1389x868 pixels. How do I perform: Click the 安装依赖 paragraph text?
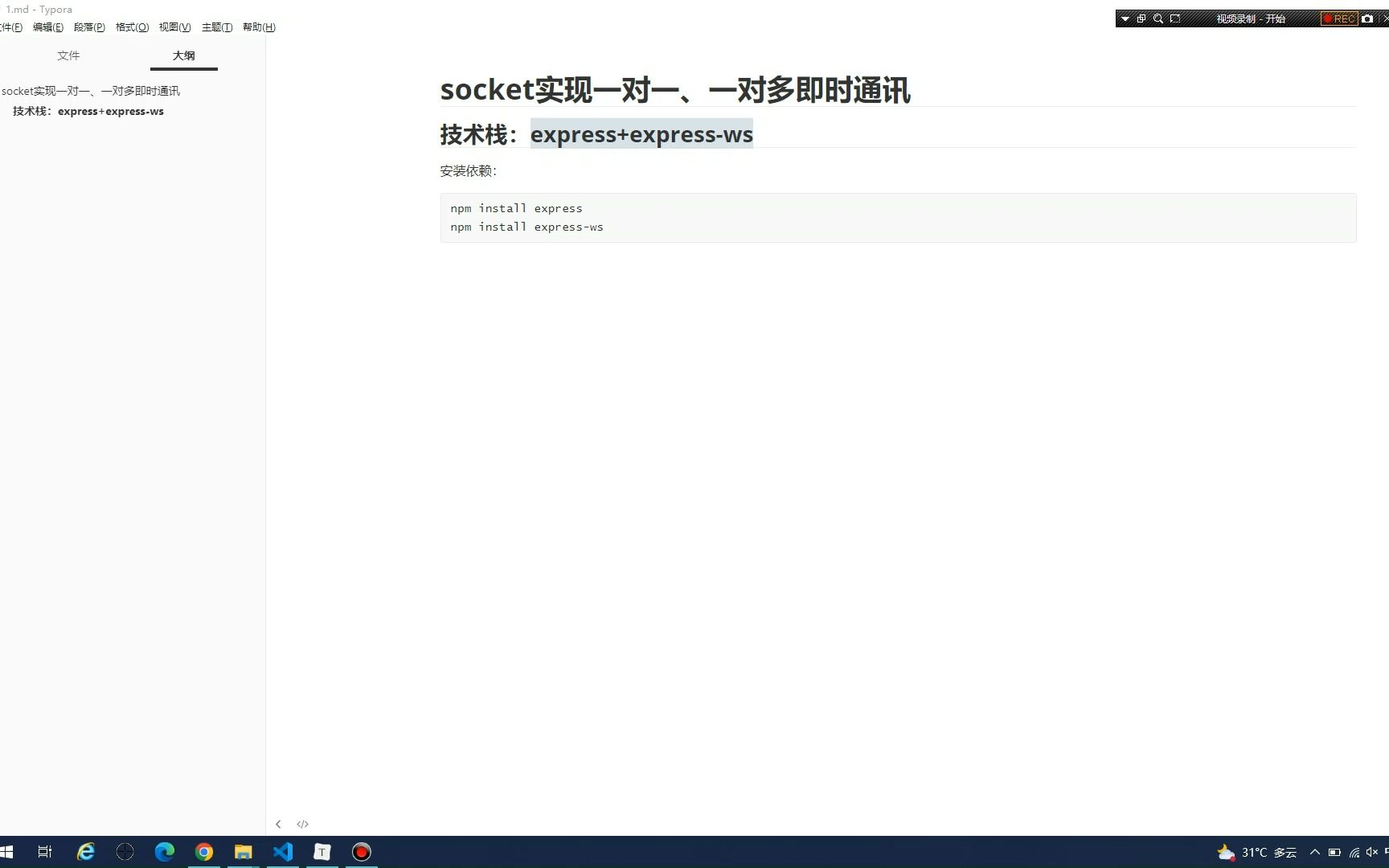point(469,170)
